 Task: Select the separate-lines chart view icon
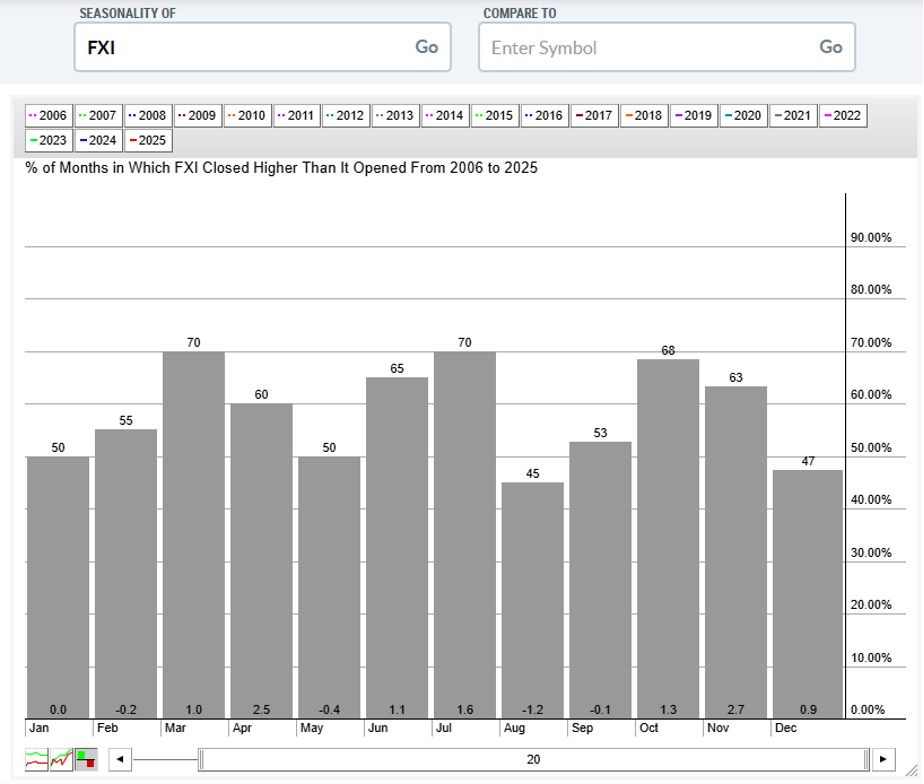pos(36,759)
